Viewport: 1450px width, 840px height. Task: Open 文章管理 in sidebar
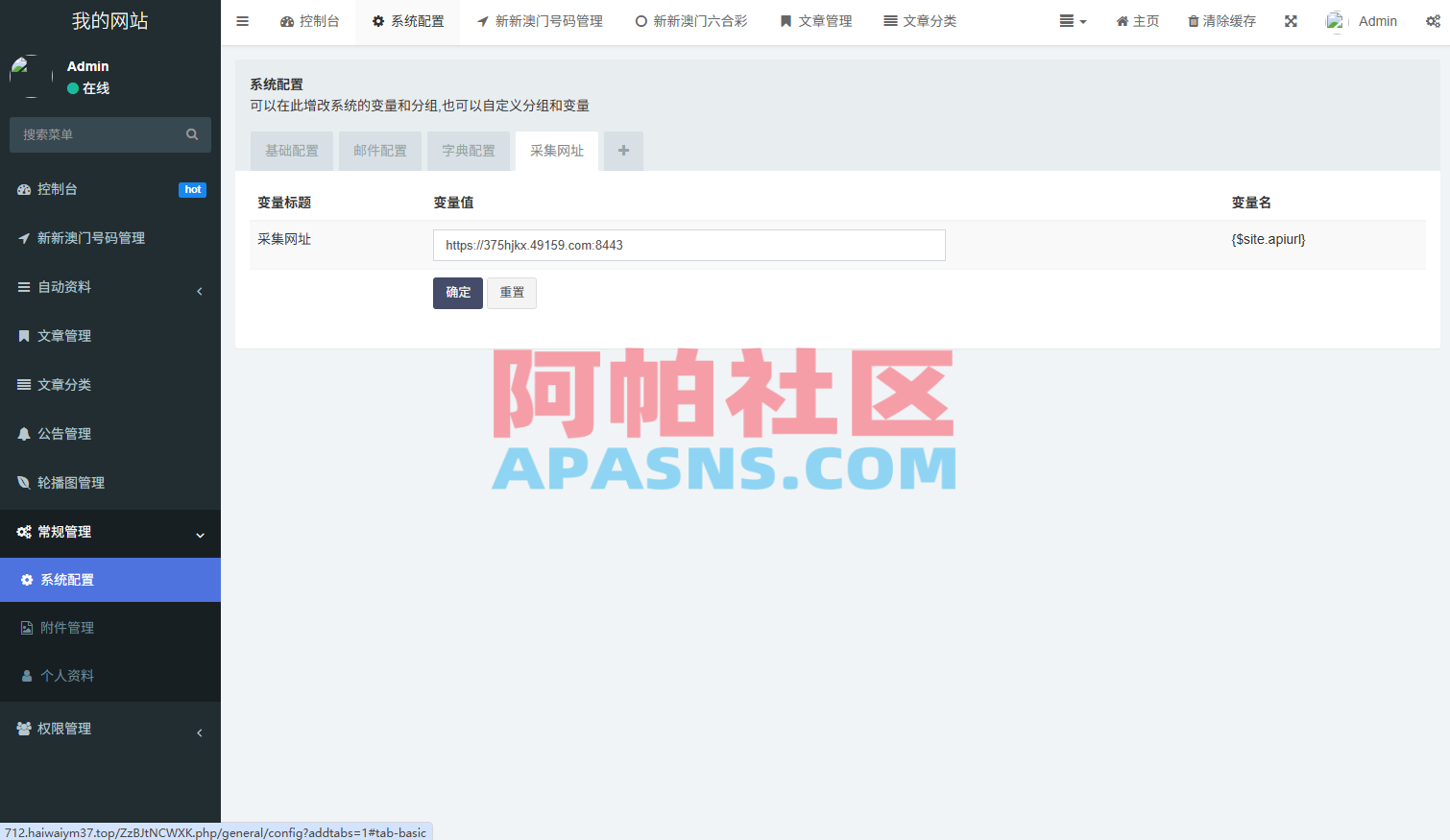coord(110,336)
